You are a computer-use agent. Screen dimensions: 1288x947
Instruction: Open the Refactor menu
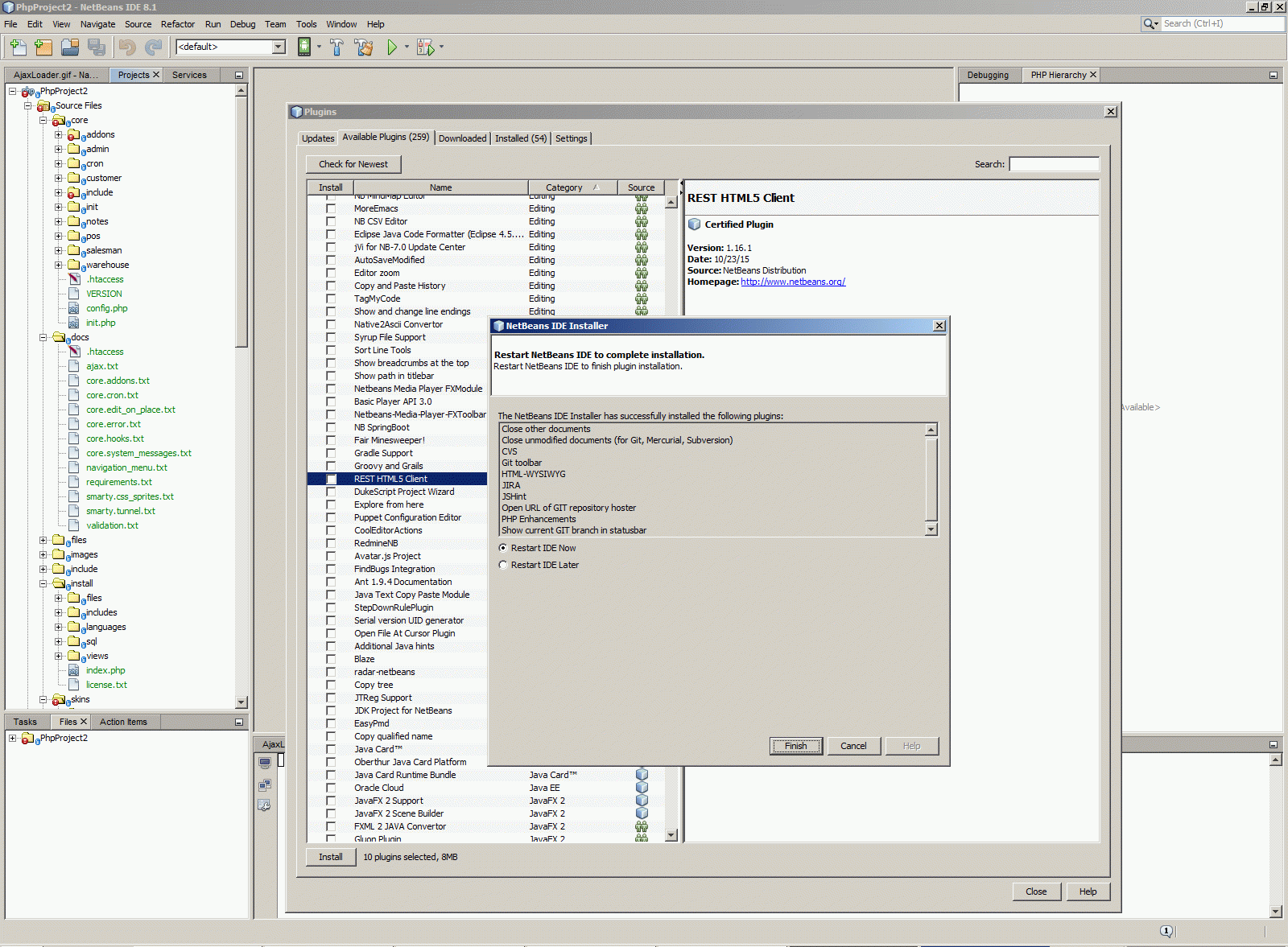[x=178, y=24]
